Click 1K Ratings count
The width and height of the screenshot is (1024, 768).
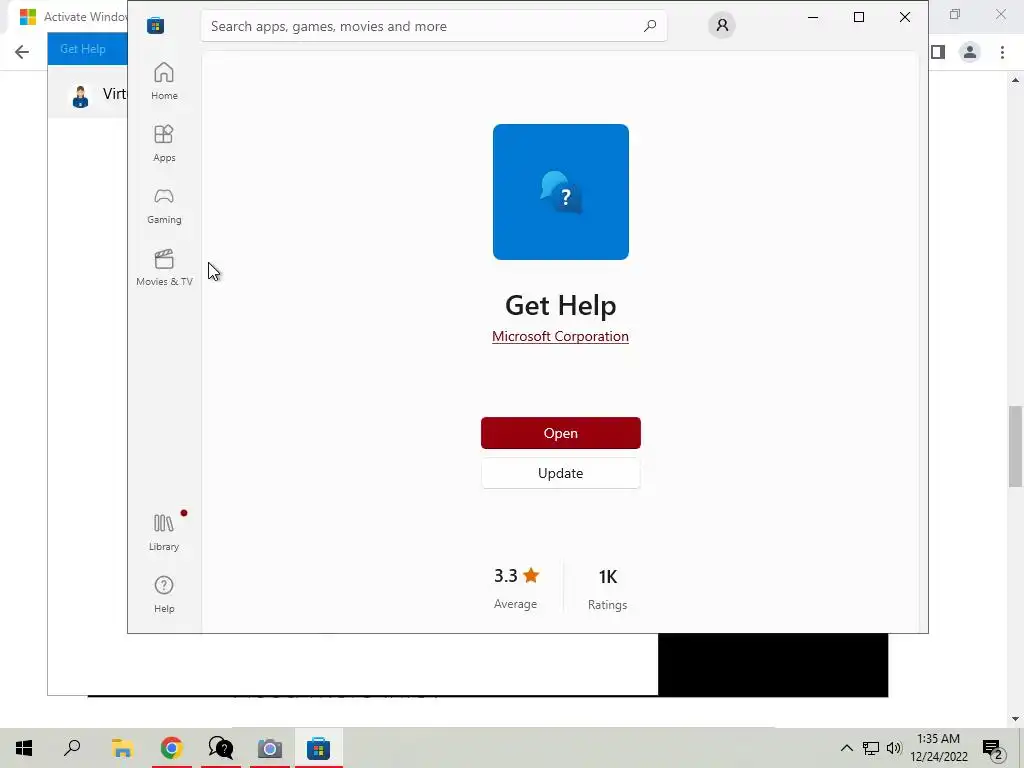607,588
